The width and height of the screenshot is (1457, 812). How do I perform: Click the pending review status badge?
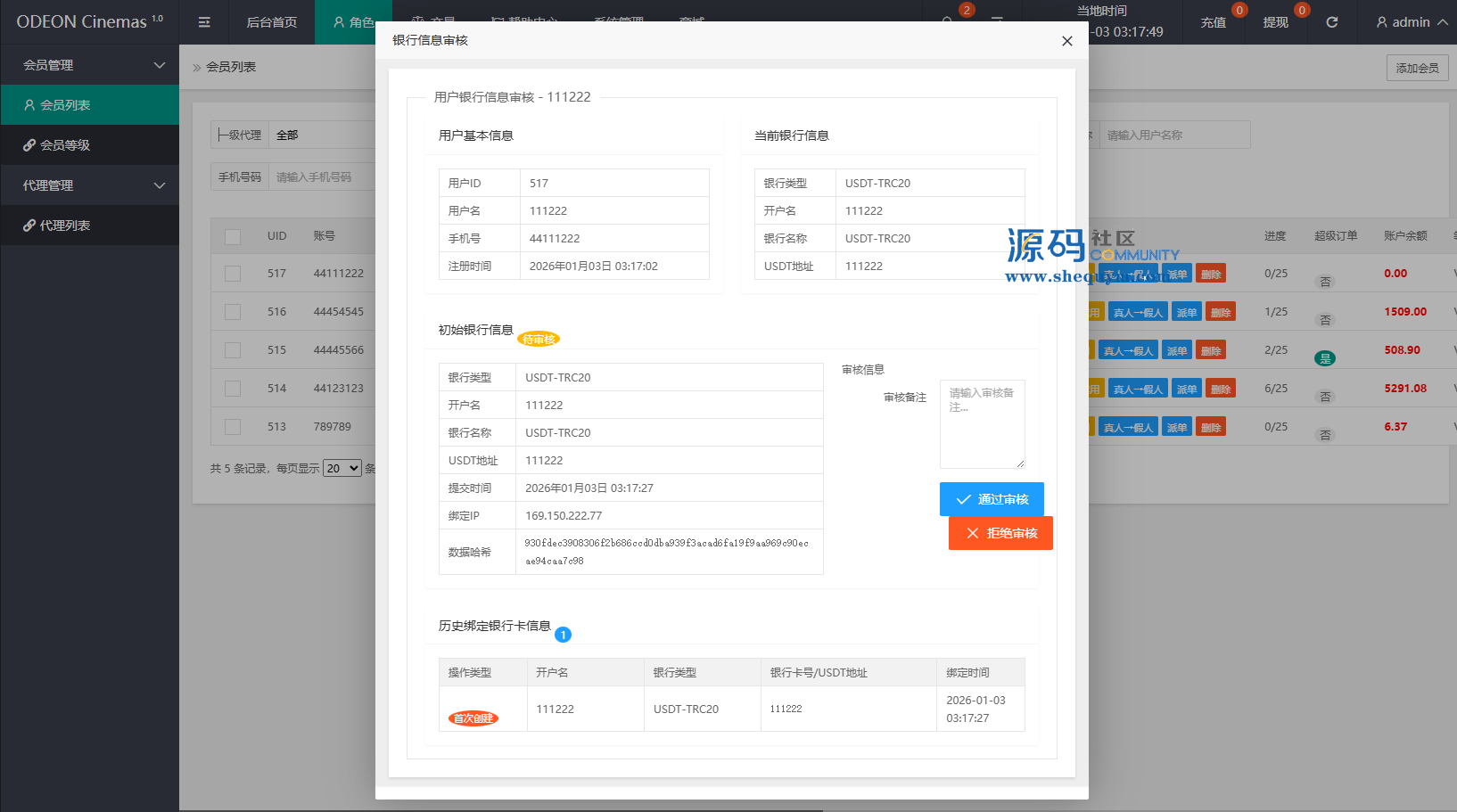pos(539,339)
